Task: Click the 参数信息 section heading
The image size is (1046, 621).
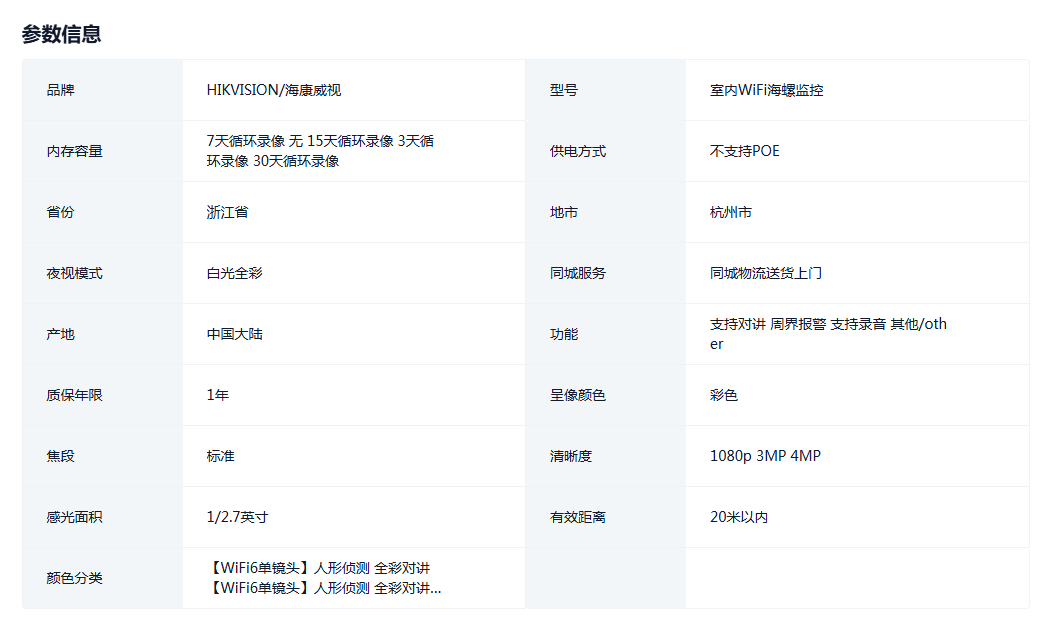Action: pos(61,34)
